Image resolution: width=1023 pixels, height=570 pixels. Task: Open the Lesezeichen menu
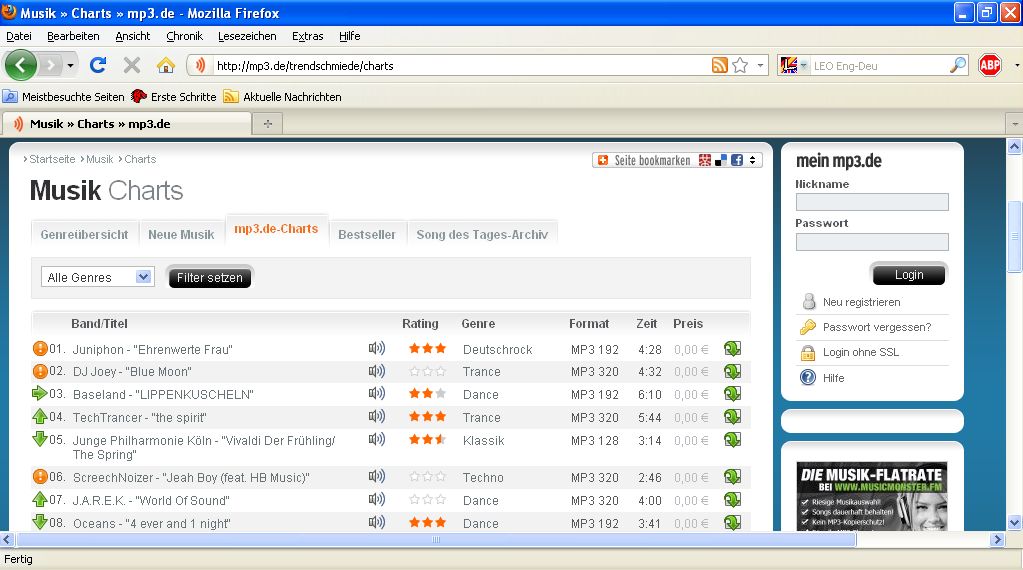coord(247,36)
